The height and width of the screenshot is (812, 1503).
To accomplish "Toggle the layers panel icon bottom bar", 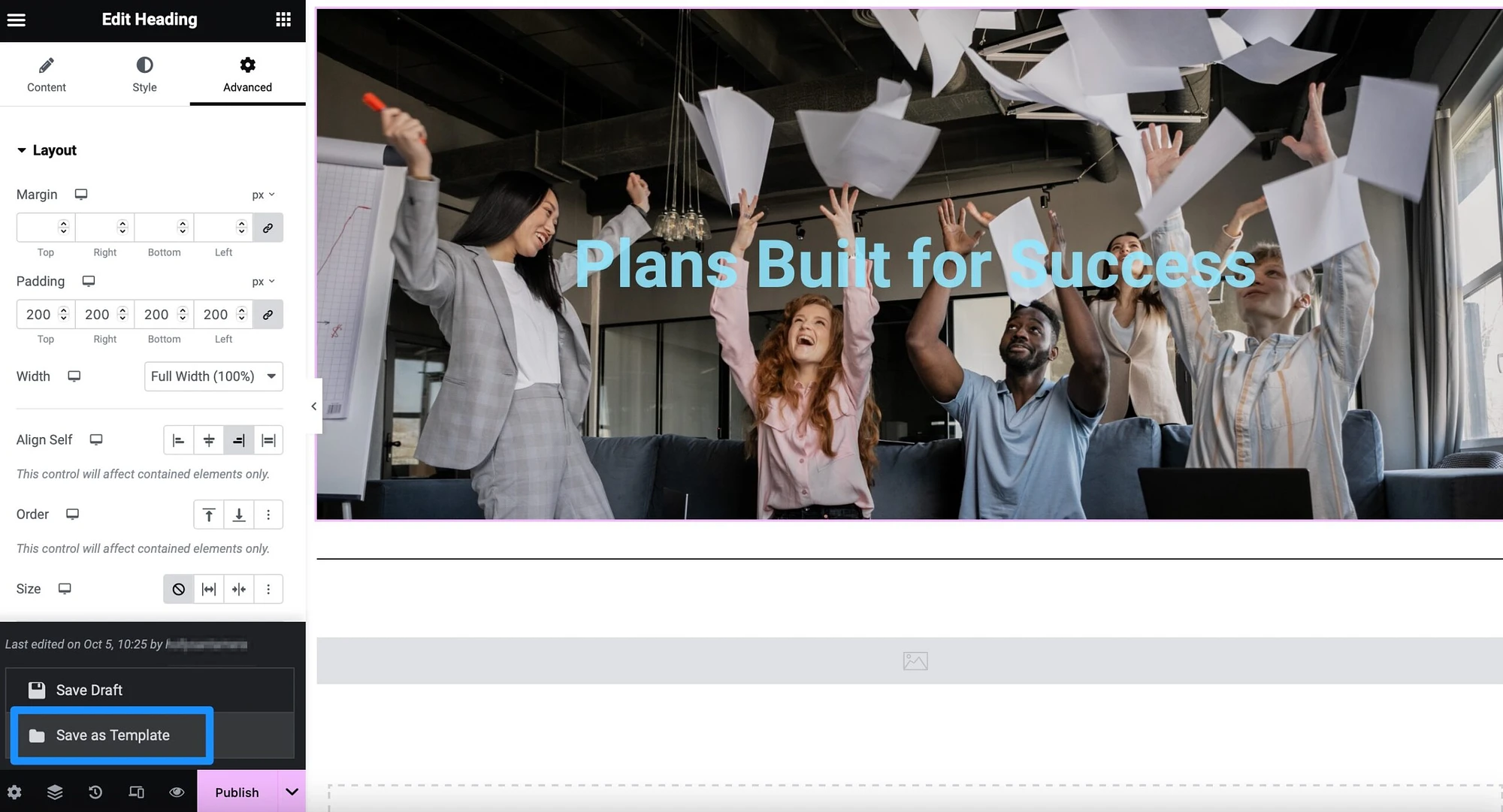I will [x=54, y=792].
